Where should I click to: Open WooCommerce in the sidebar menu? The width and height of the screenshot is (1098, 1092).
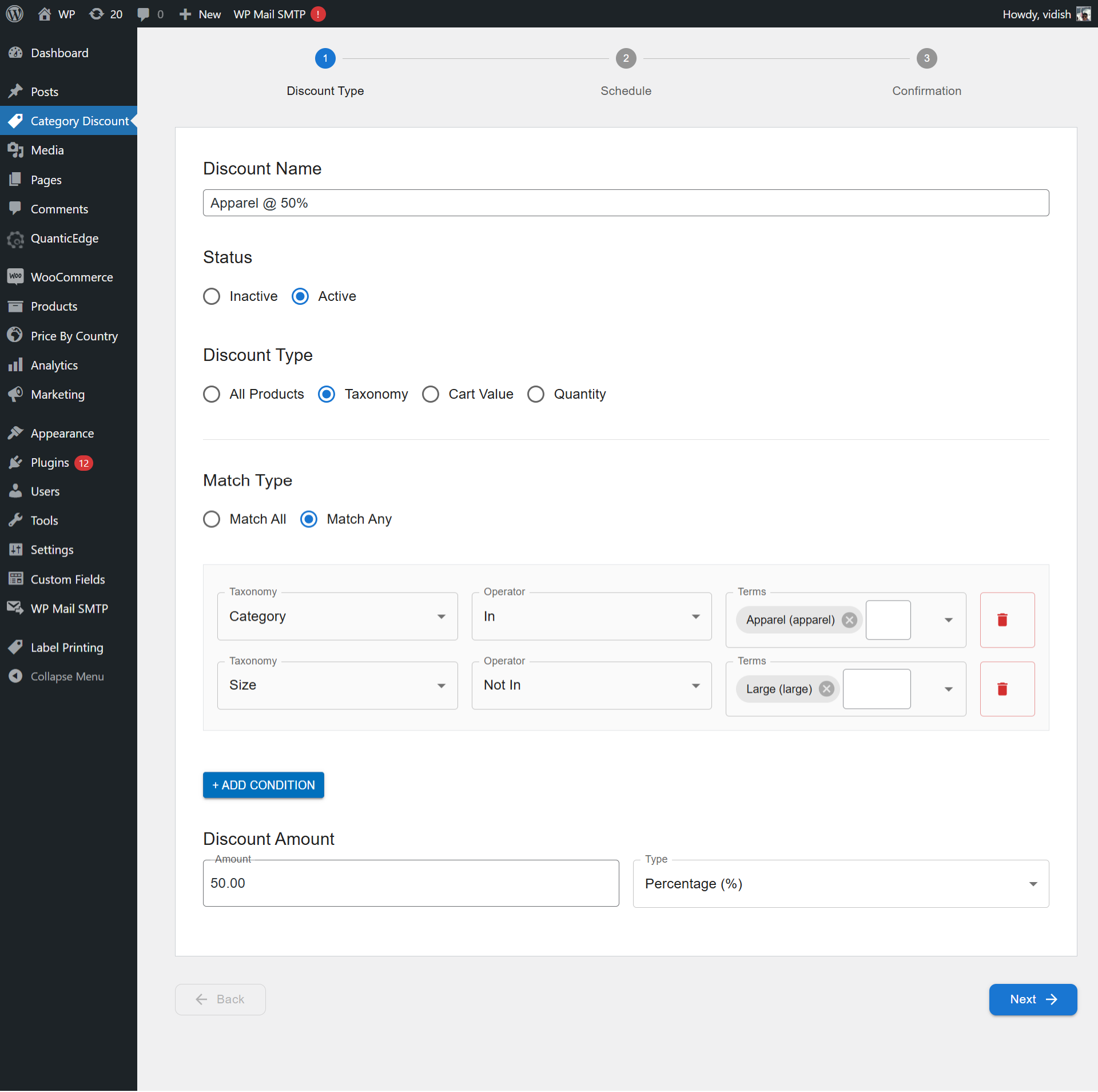coord(71,277)
